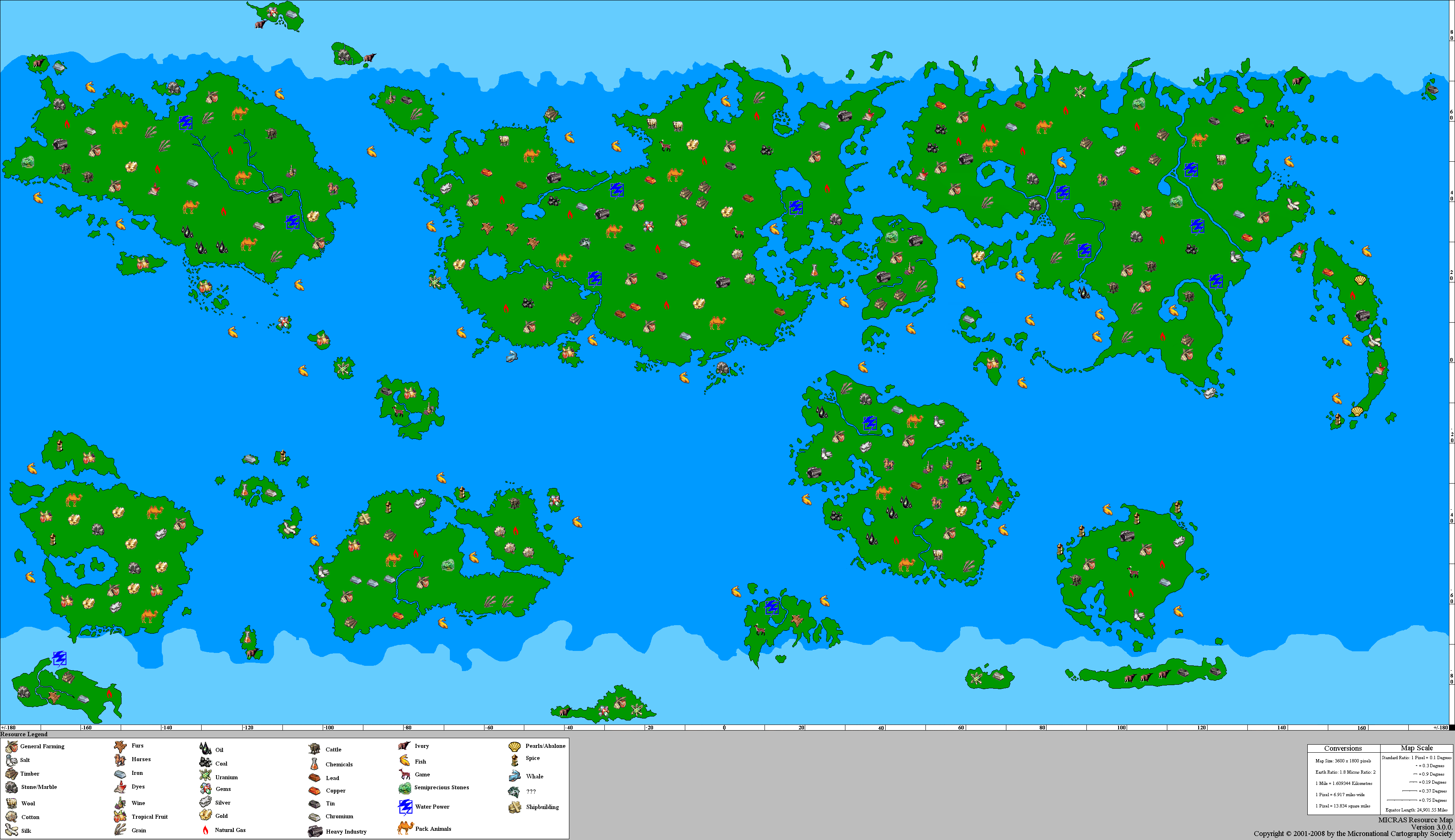Click the Fish legend icon

click(x=404, y=761)
